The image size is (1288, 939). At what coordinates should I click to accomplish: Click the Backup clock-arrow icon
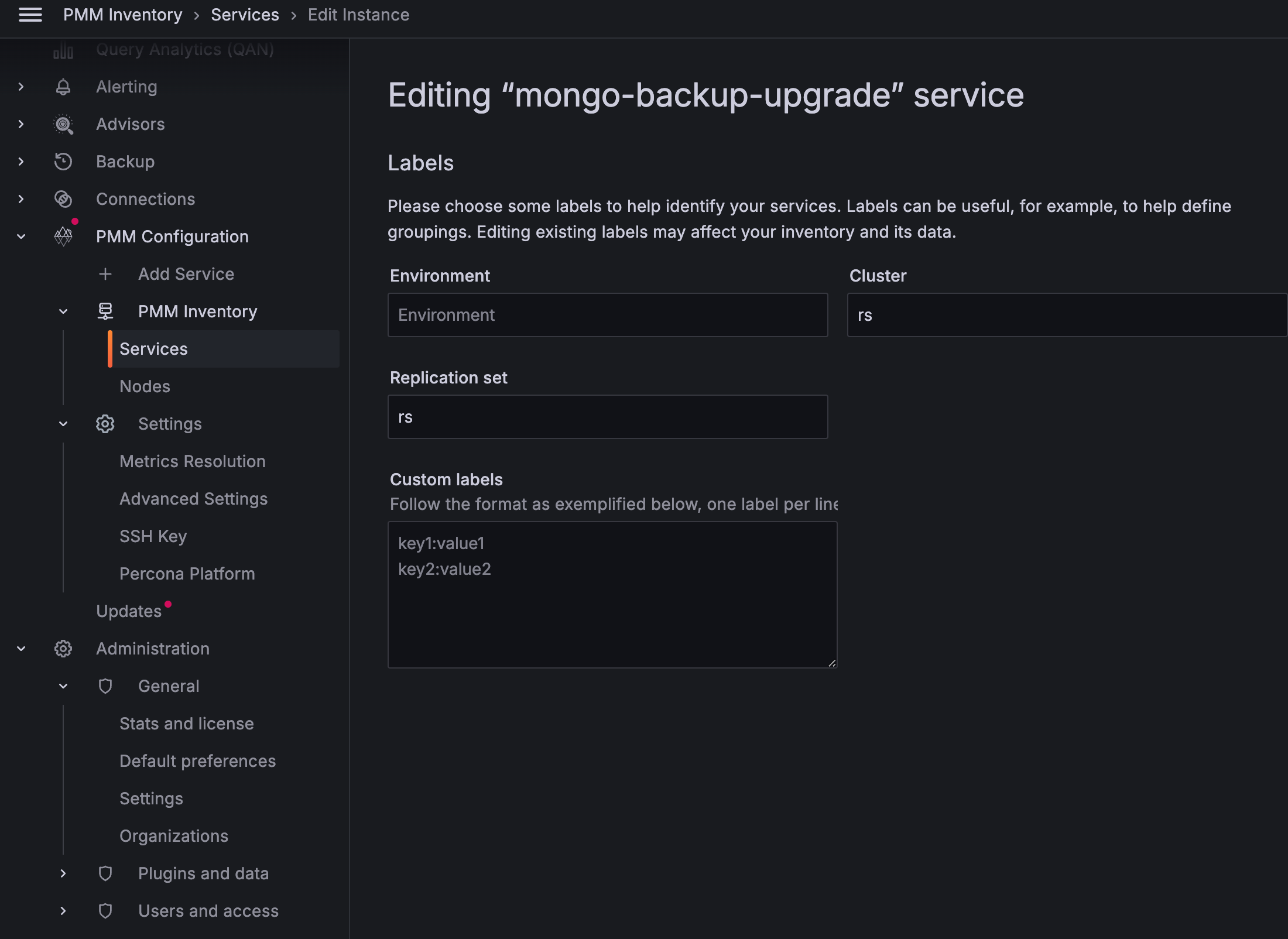click(x=63, y=162)
